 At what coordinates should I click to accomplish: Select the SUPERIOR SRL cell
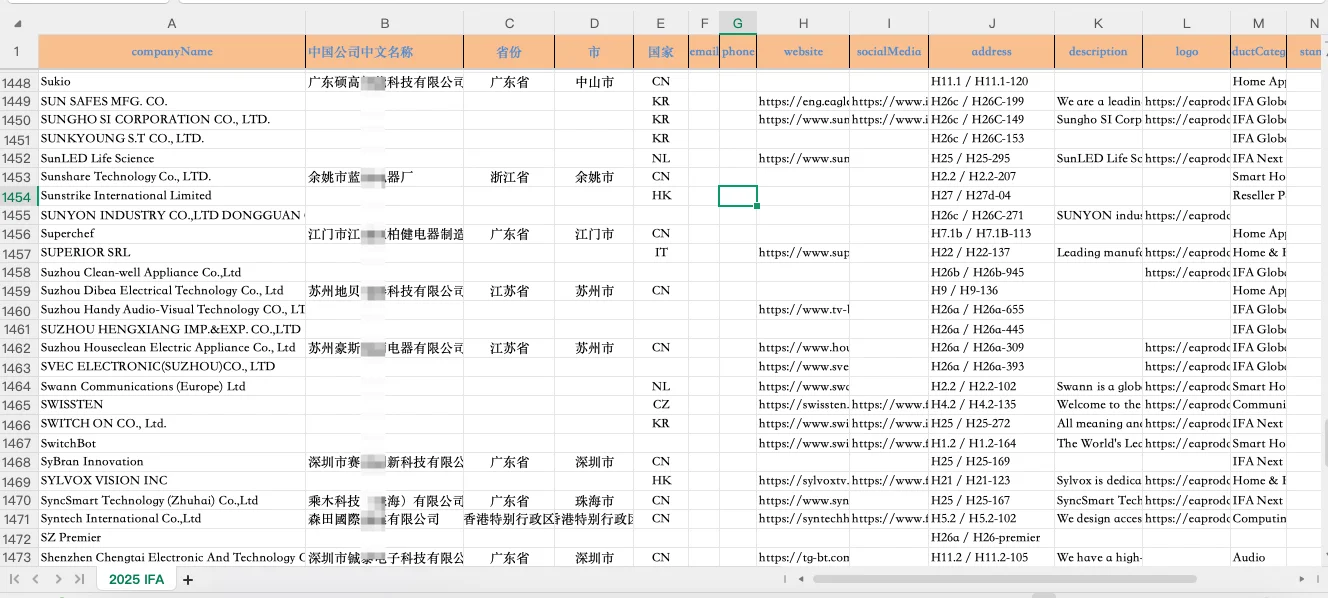point(172,253)
